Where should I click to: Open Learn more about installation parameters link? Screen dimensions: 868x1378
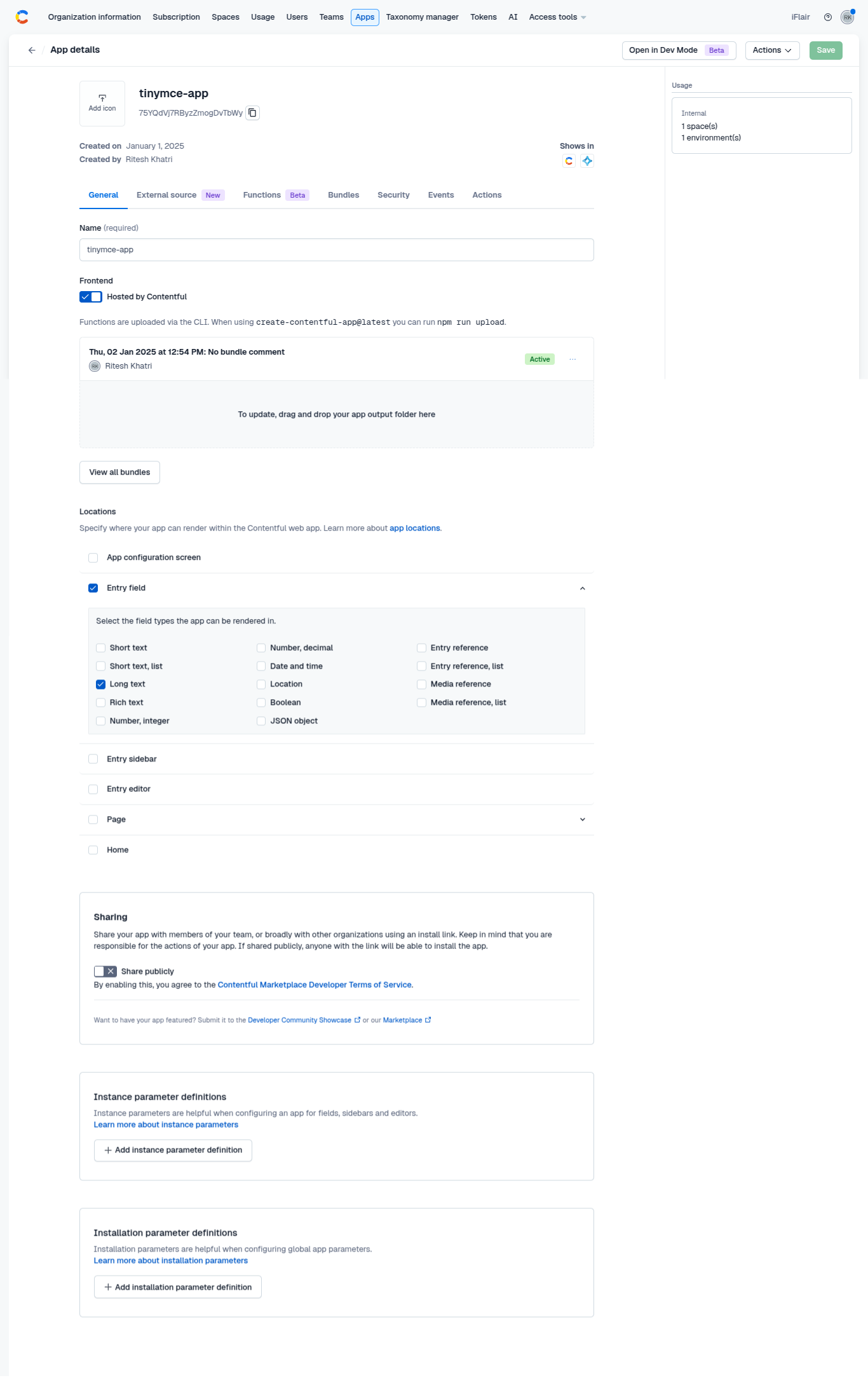pos(171,1260)
